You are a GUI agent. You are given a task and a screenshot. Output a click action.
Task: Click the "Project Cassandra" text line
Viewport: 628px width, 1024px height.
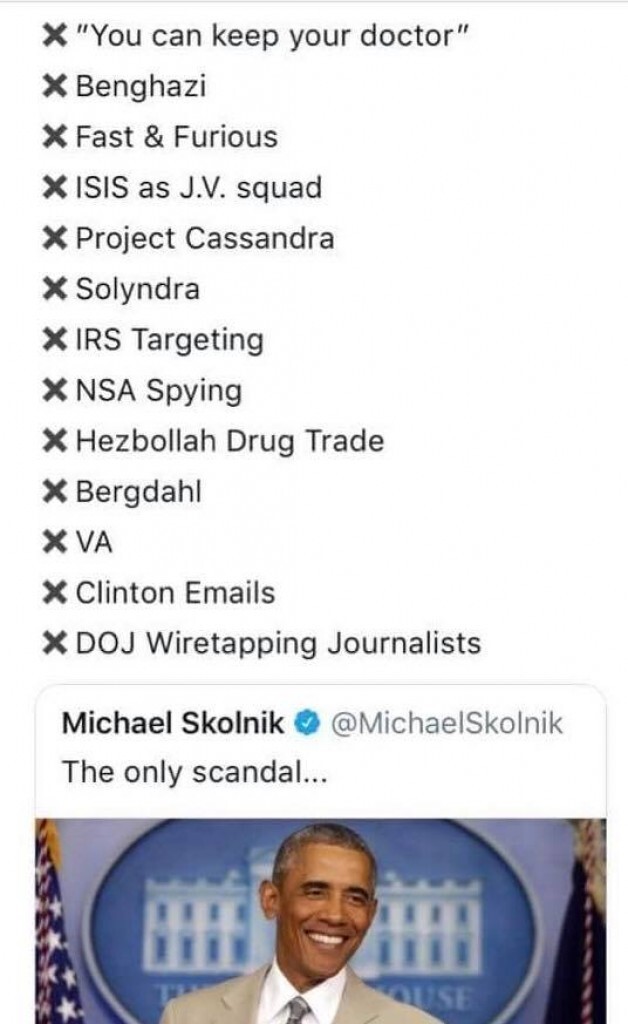[205, 239]
